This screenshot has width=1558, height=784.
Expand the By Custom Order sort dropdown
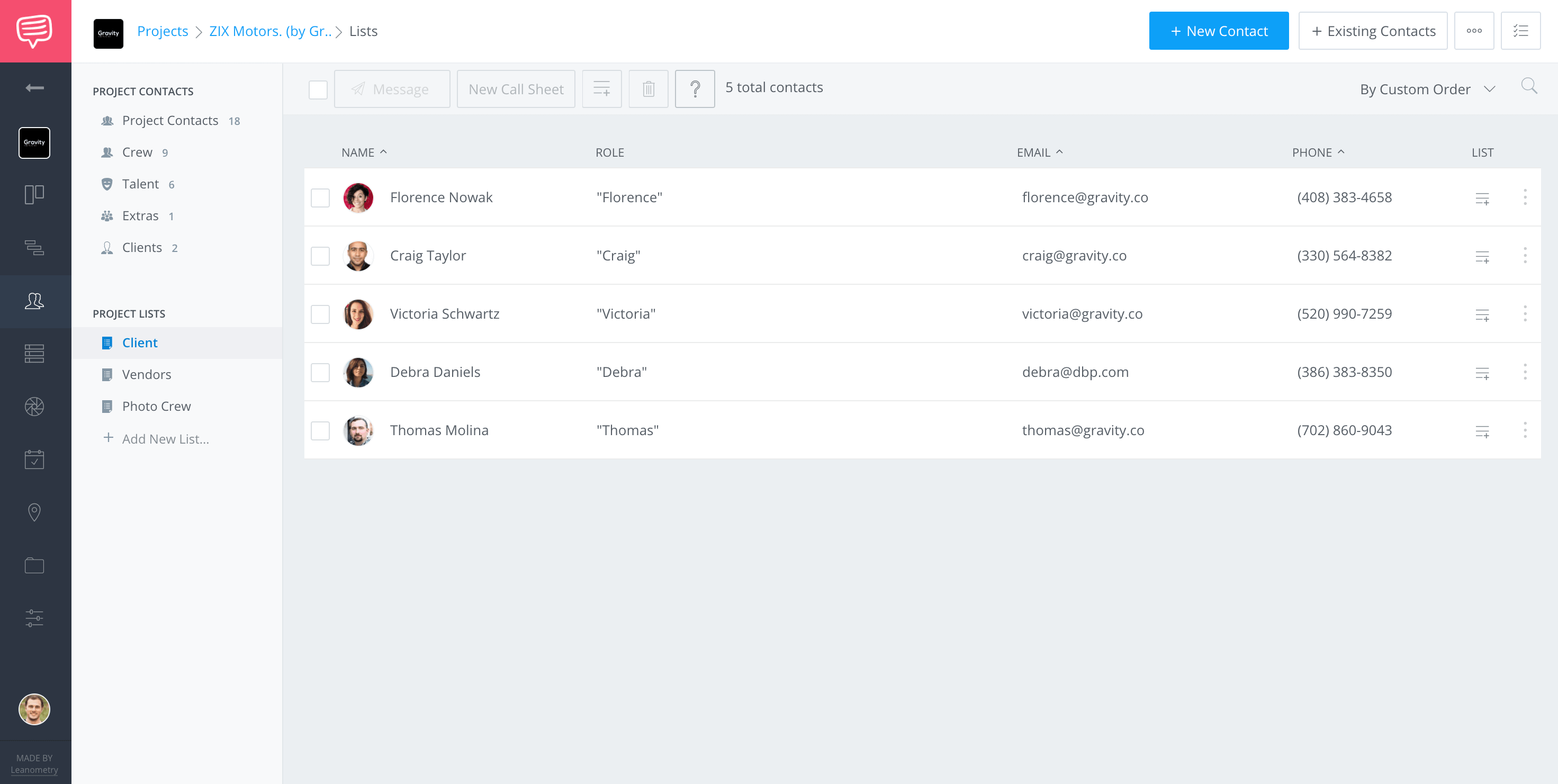pos(1427,89)
